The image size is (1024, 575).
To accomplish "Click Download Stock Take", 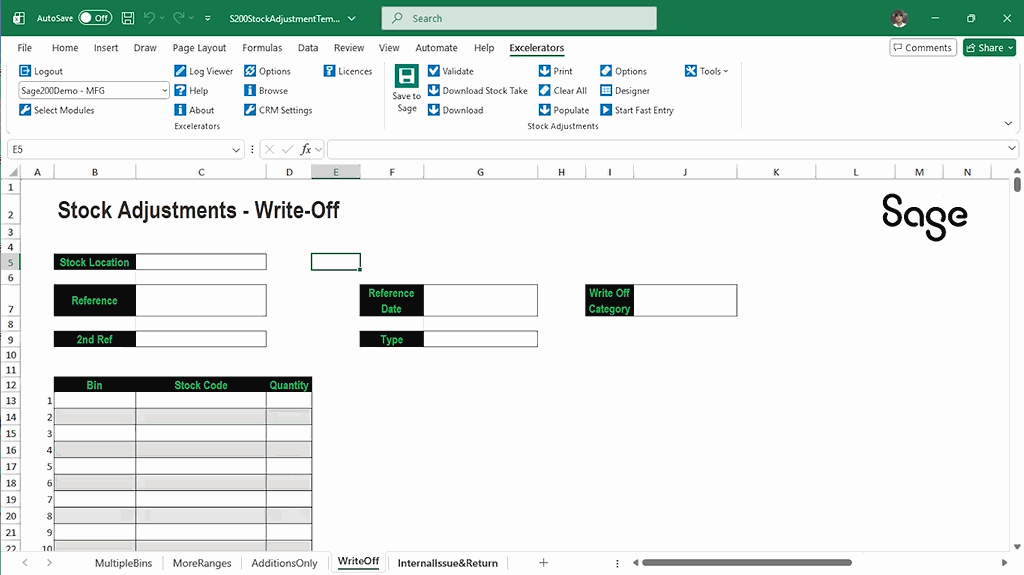I will pos(477,91).
